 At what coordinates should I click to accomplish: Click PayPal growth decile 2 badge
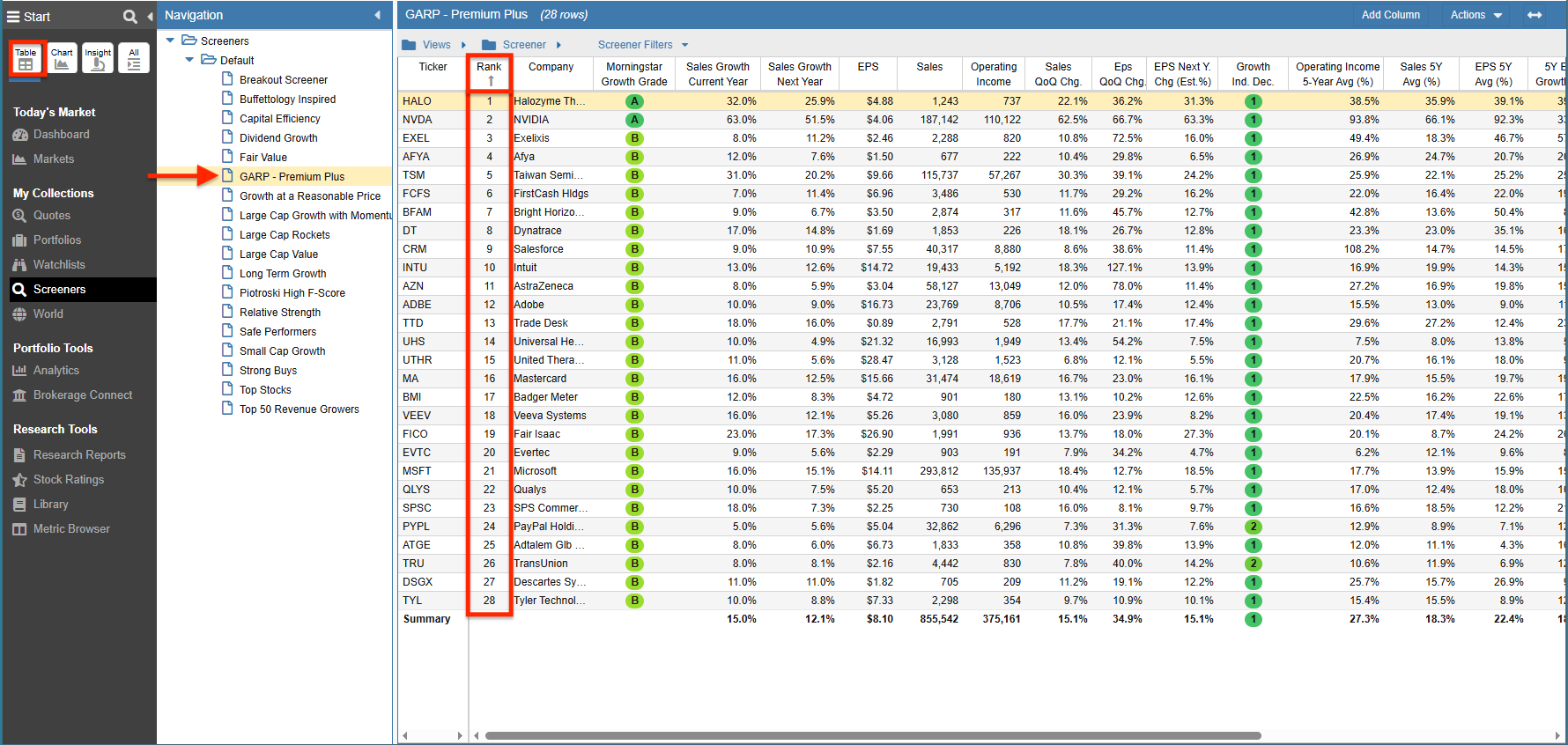(1253, 527)
